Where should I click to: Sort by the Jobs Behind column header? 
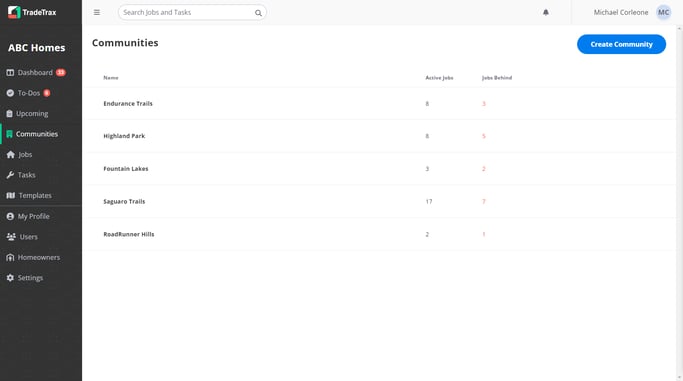point(497,78)
